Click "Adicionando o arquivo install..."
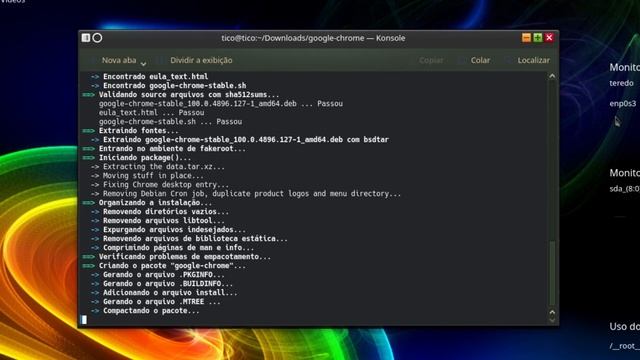The width and height of the screenshot is (640, 360). [170, 292]
